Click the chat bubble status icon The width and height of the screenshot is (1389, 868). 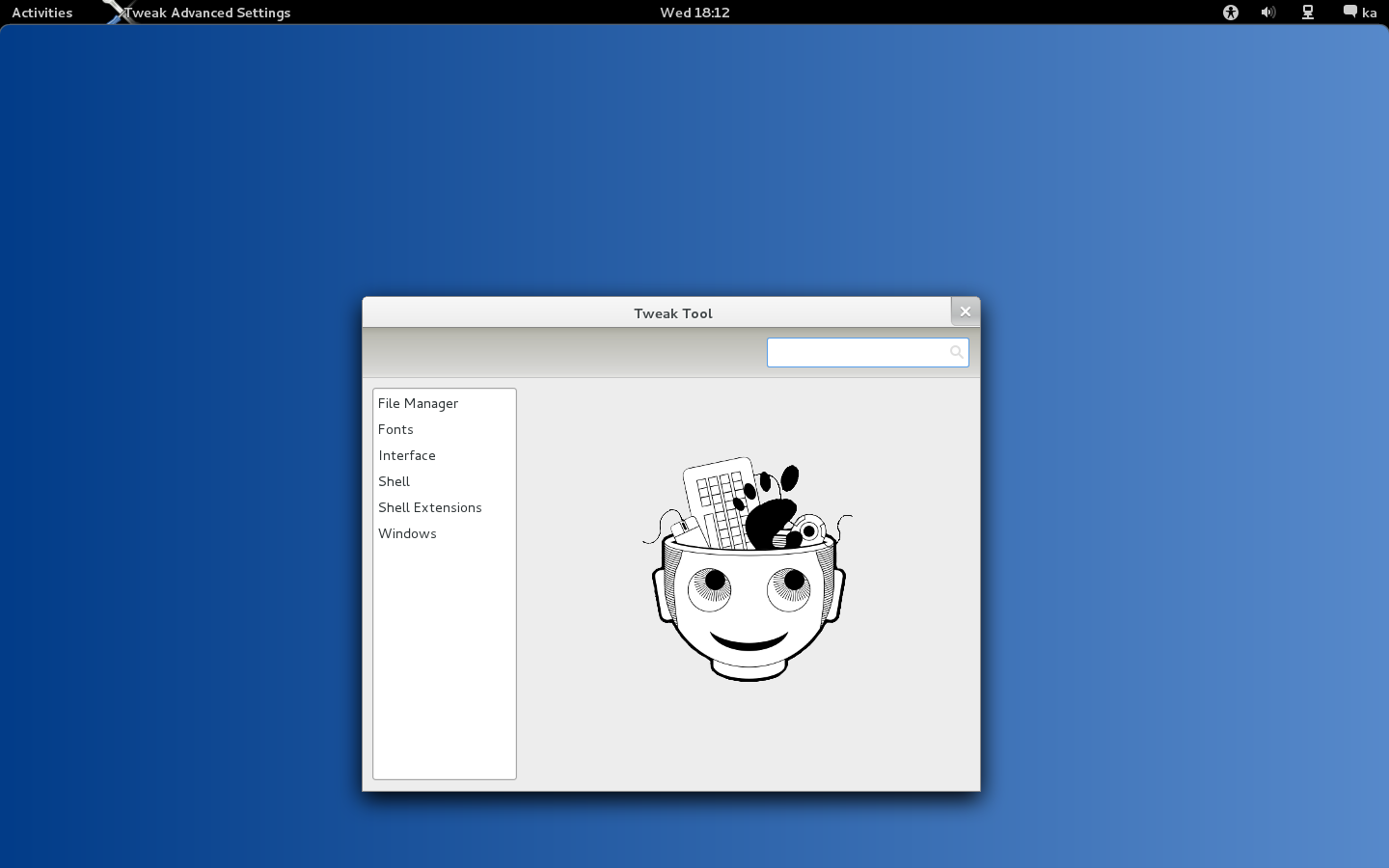(1349, 12)
